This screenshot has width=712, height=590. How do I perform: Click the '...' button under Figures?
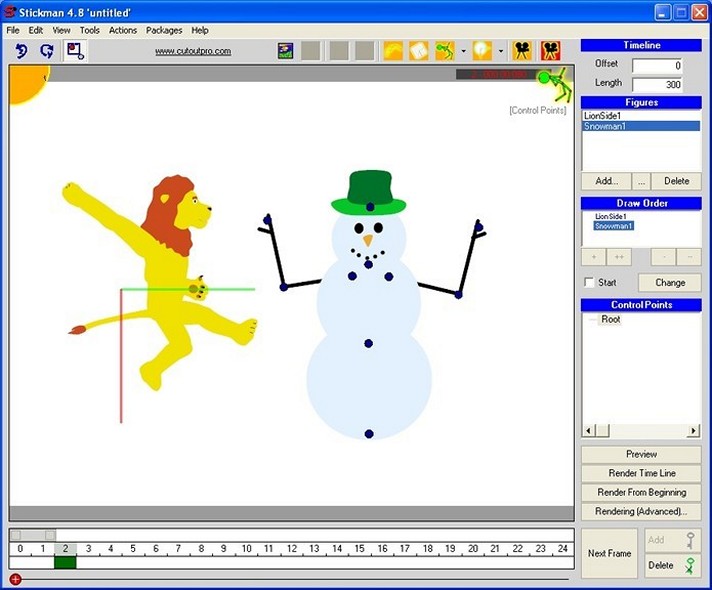(x=641, y=181)
